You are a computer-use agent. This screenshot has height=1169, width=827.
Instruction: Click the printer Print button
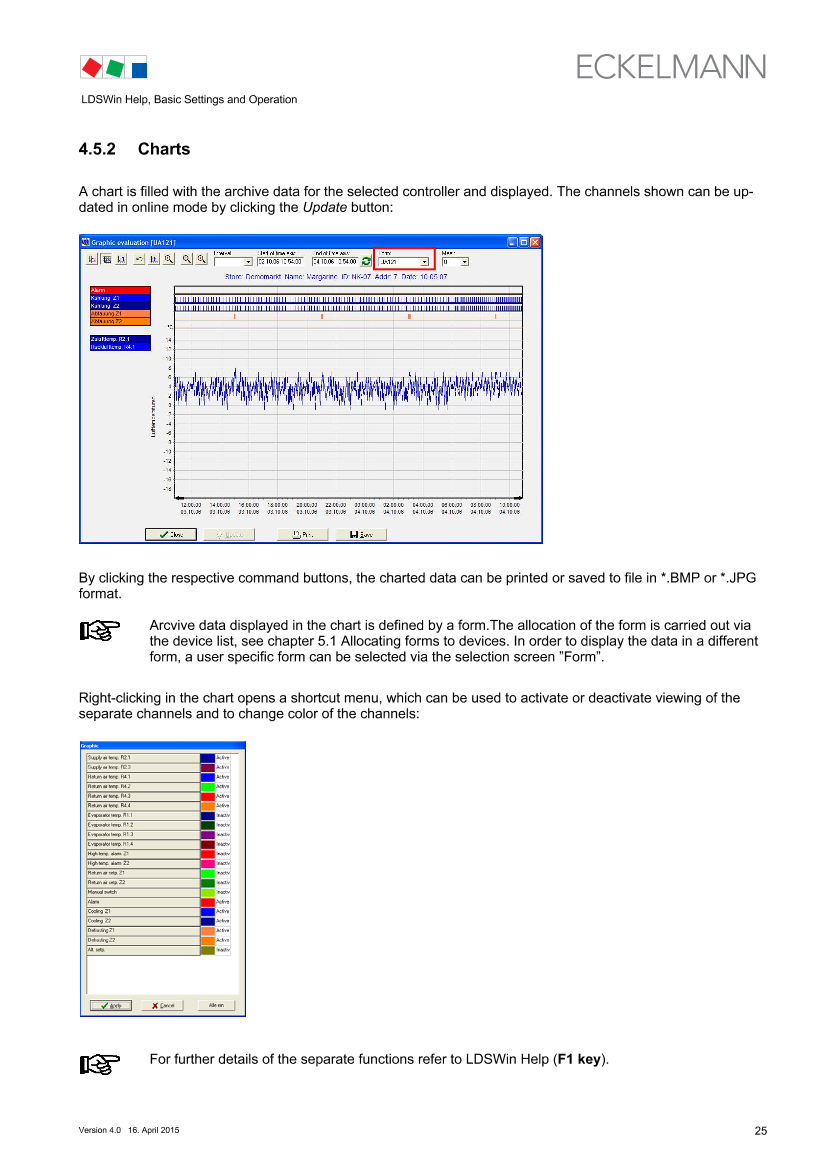302,535
